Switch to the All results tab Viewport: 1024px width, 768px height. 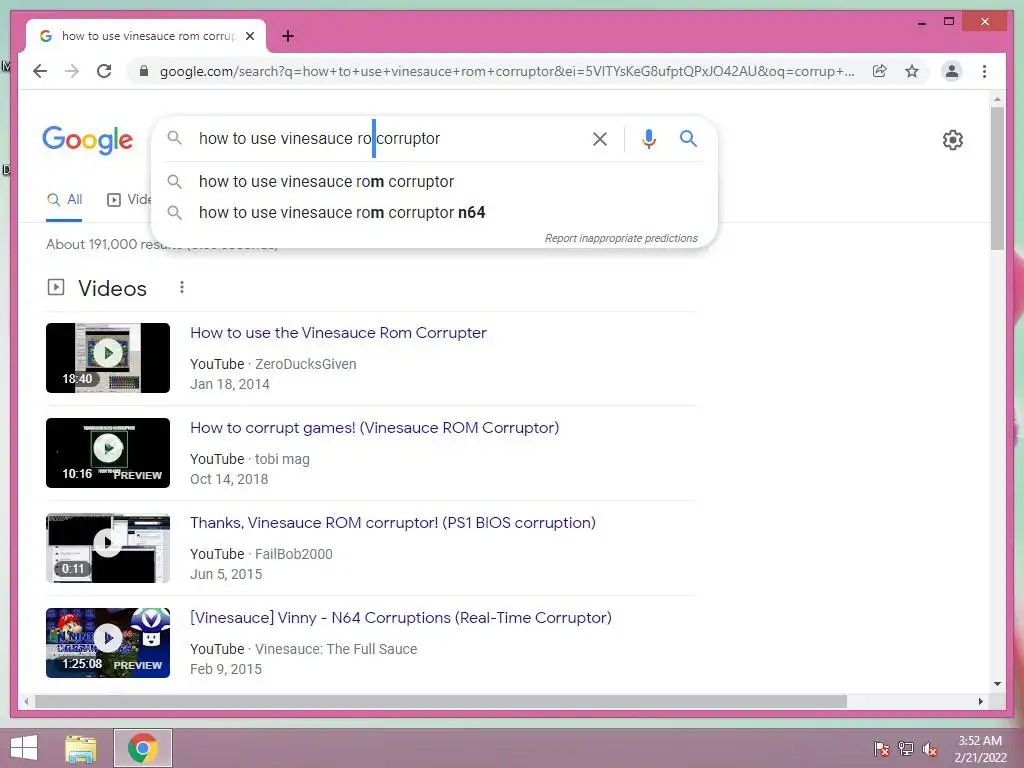pyautogui.click(x=64, y=200)
